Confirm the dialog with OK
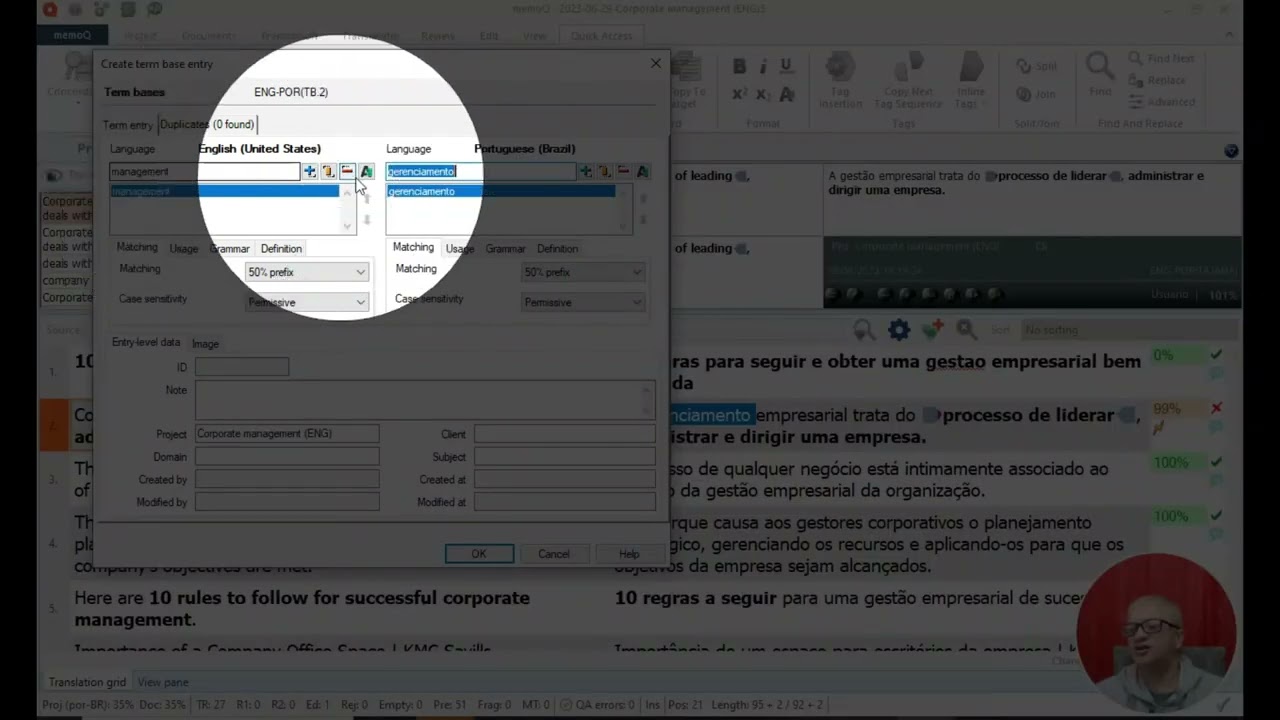This screenshot has height=720, width=1280. (479, 554)
